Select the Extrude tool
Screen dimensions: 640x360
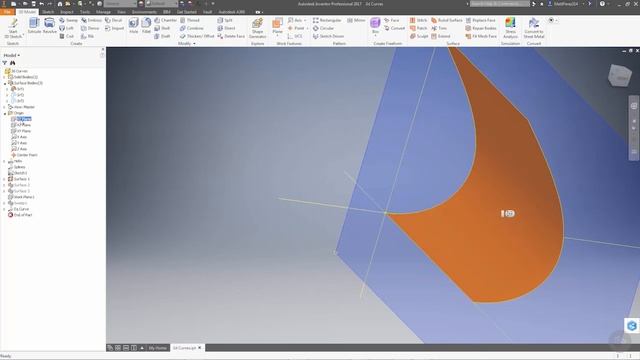pyautogui.click(x=34, y=26)
